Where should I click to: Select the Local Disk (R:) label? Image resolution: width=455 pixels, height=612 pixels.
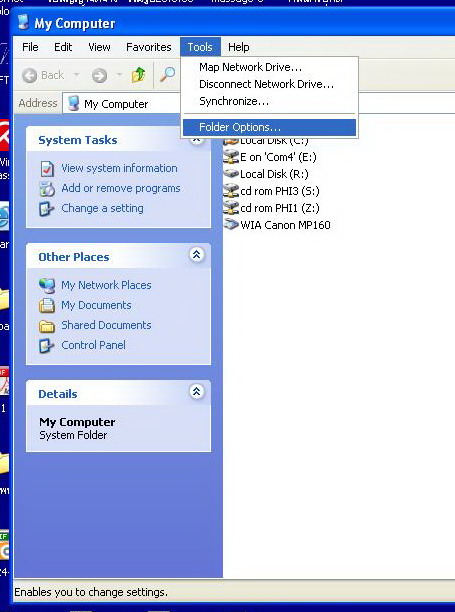click(274, 174)
